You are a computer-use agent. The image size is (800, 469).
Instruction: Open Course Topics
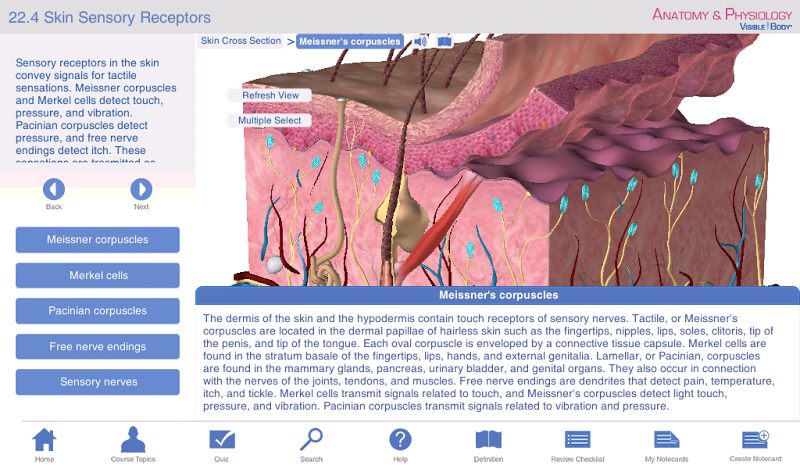tap(133, 445)
